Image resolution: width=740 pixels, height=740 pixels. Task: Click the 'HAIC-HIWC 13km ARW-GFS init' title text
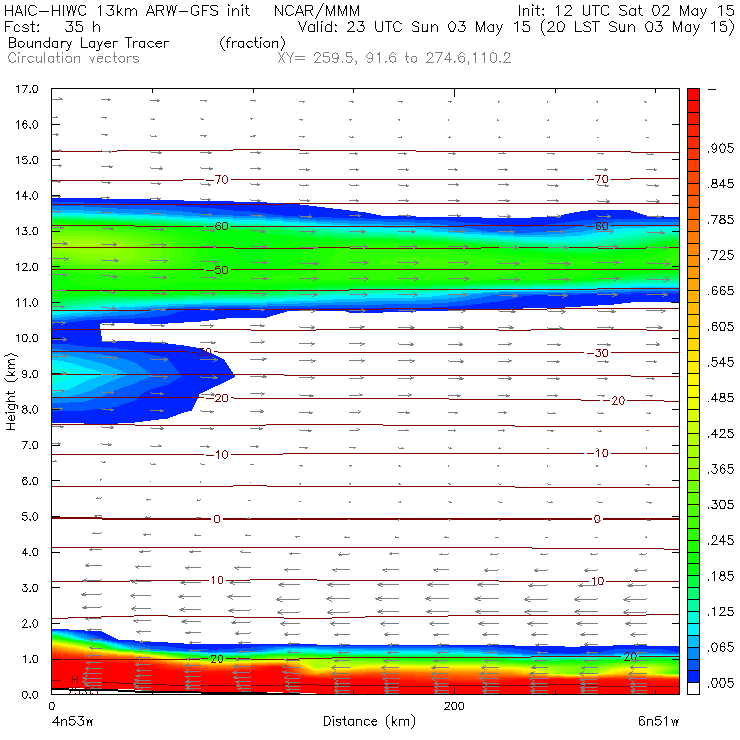tap(127, 10)
